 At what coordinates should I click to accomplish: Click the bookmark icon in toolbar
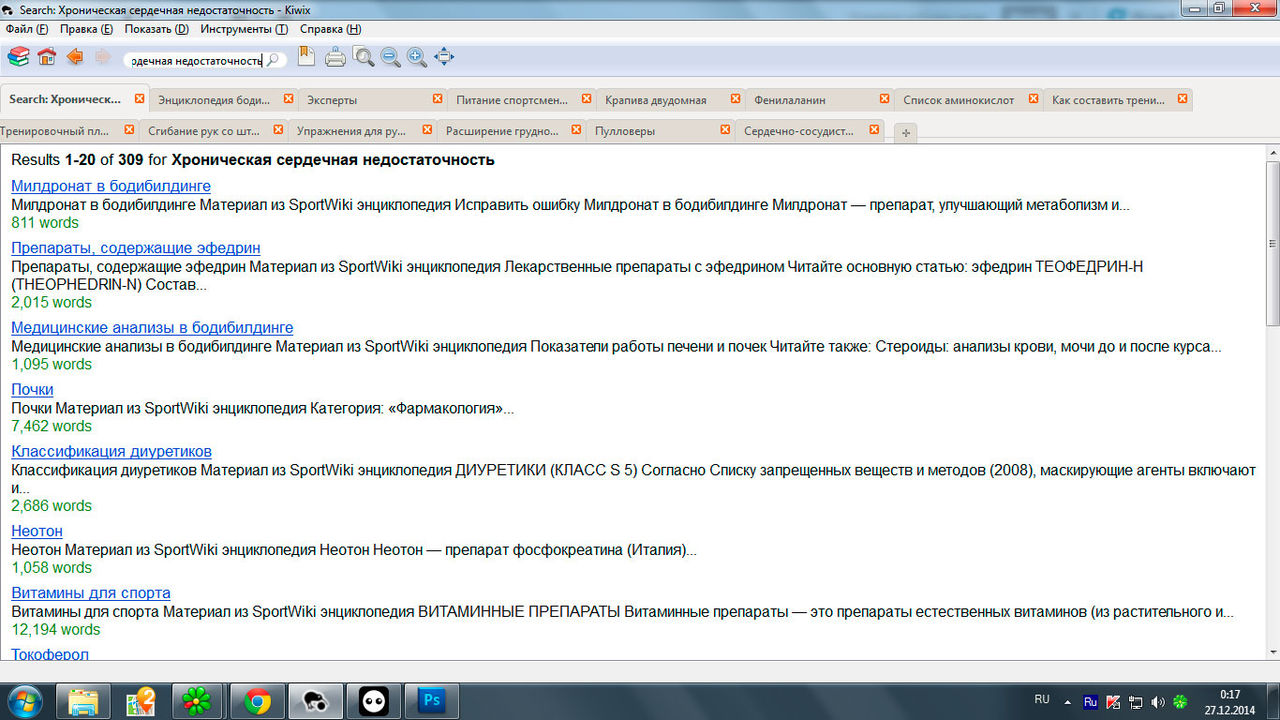[306, 57]
